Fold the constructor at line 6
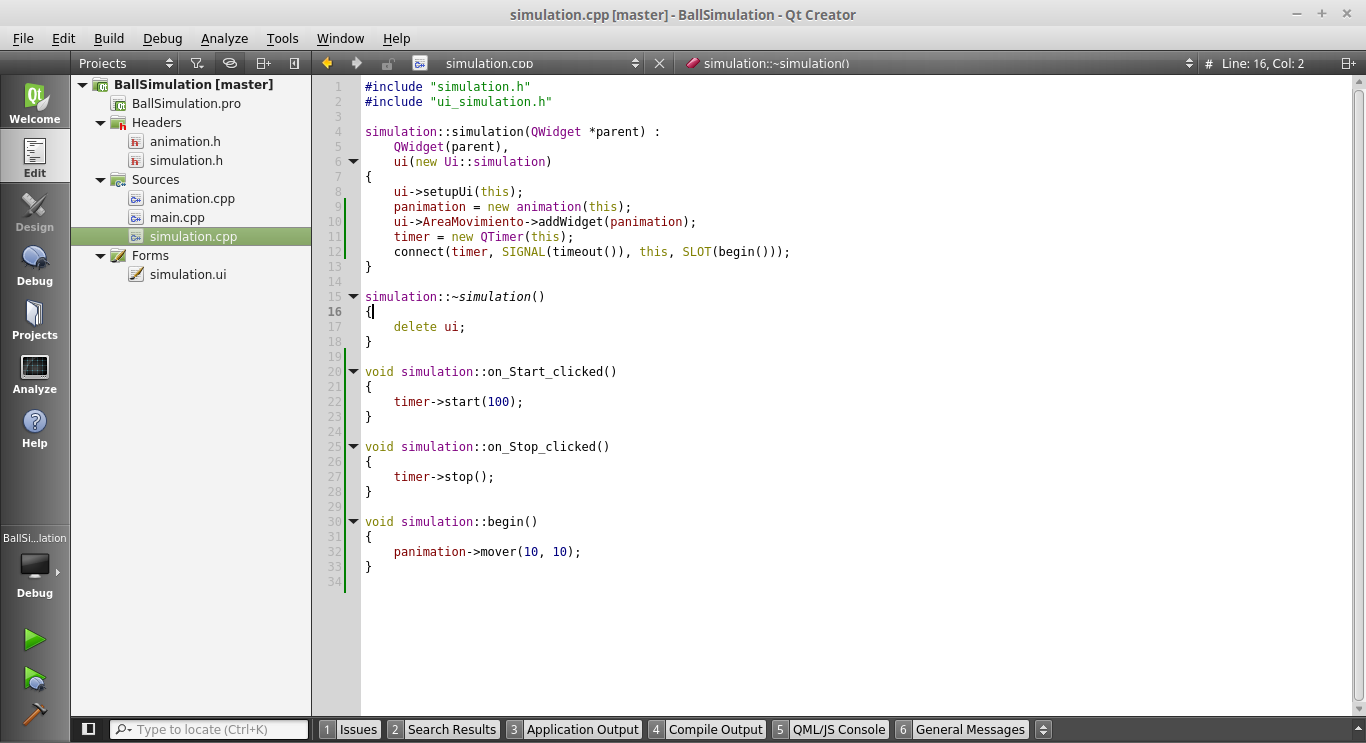 coord(353,161)
